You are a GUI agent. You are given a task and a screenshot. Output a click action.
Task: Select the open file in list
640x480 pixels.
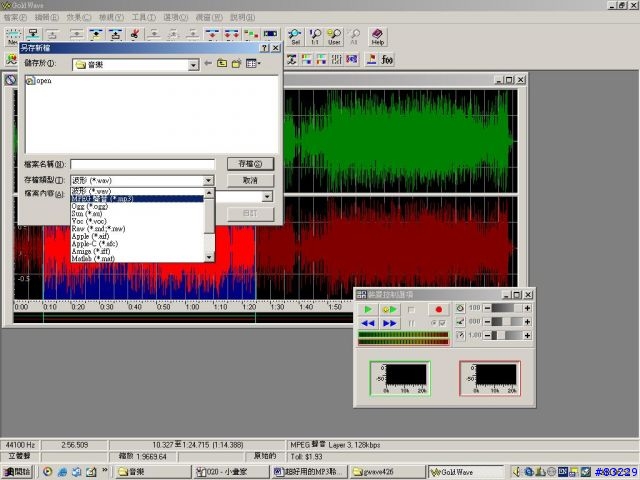(39, 81)
